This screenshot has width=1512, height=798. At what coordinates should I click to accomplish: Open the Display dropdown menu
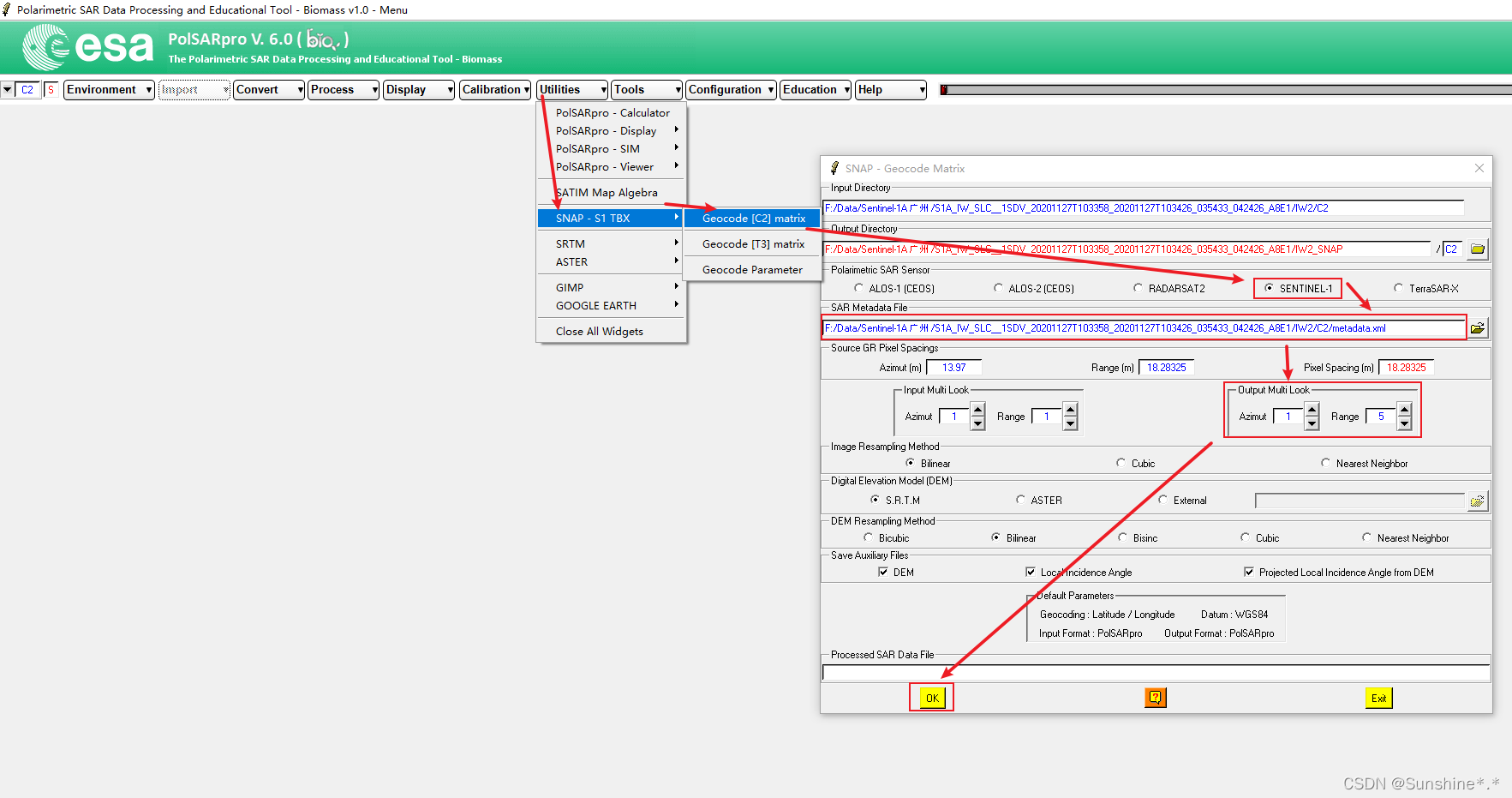(x=419, y=90)
